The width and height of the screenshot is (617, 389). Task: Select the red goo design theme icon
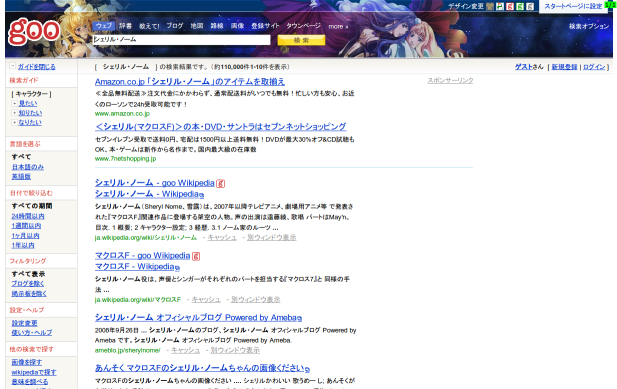coord(510,6)
